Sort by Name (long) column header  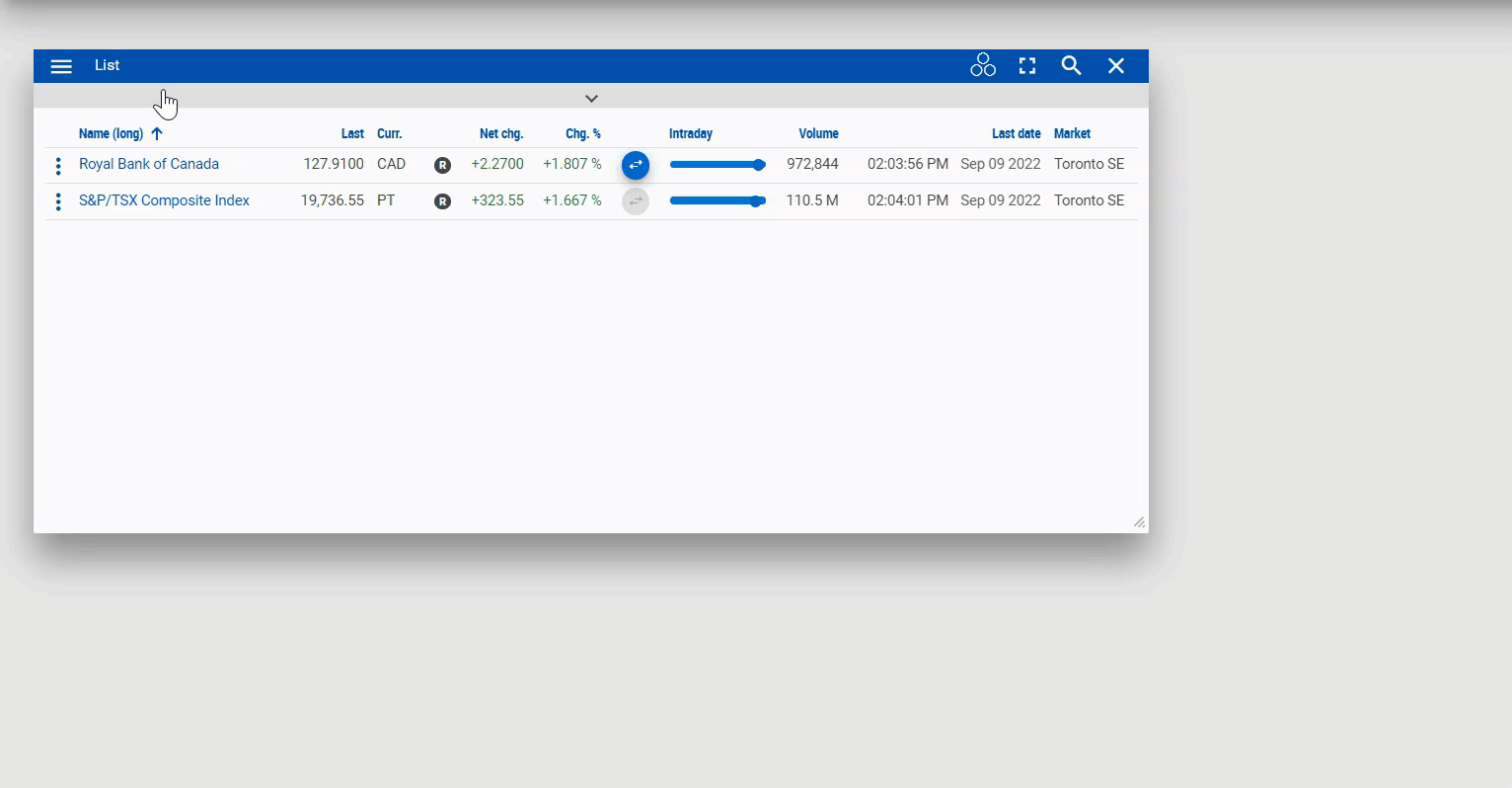click(x=111, y=134)
